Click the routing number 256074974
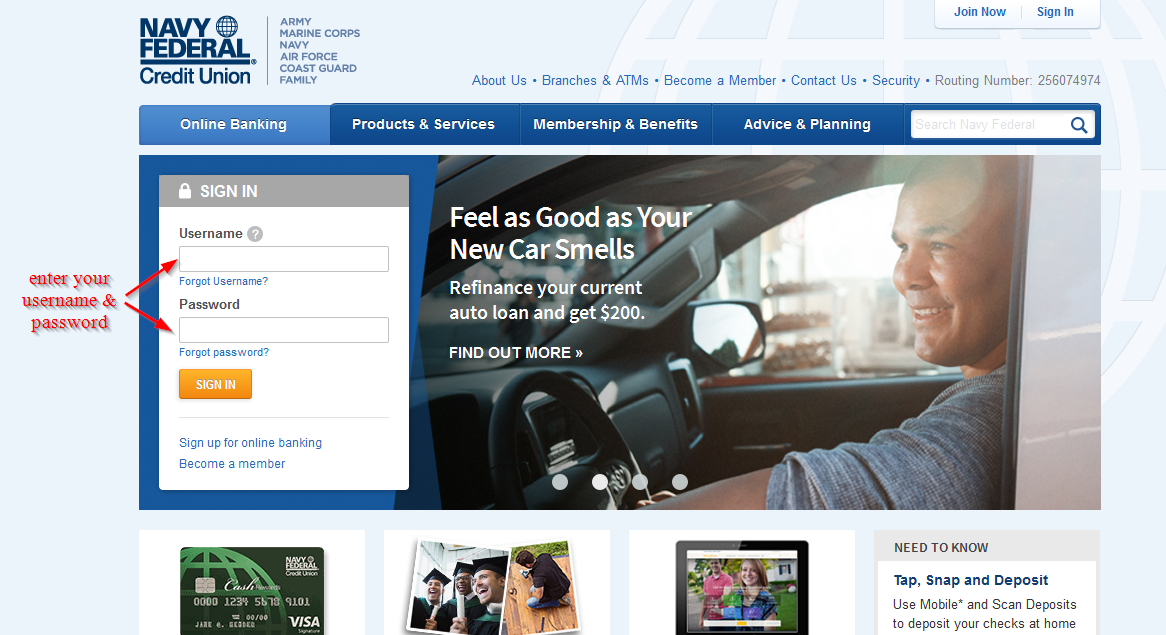The height and width of the screenshot is (635, 1166). click(1069, 80)
